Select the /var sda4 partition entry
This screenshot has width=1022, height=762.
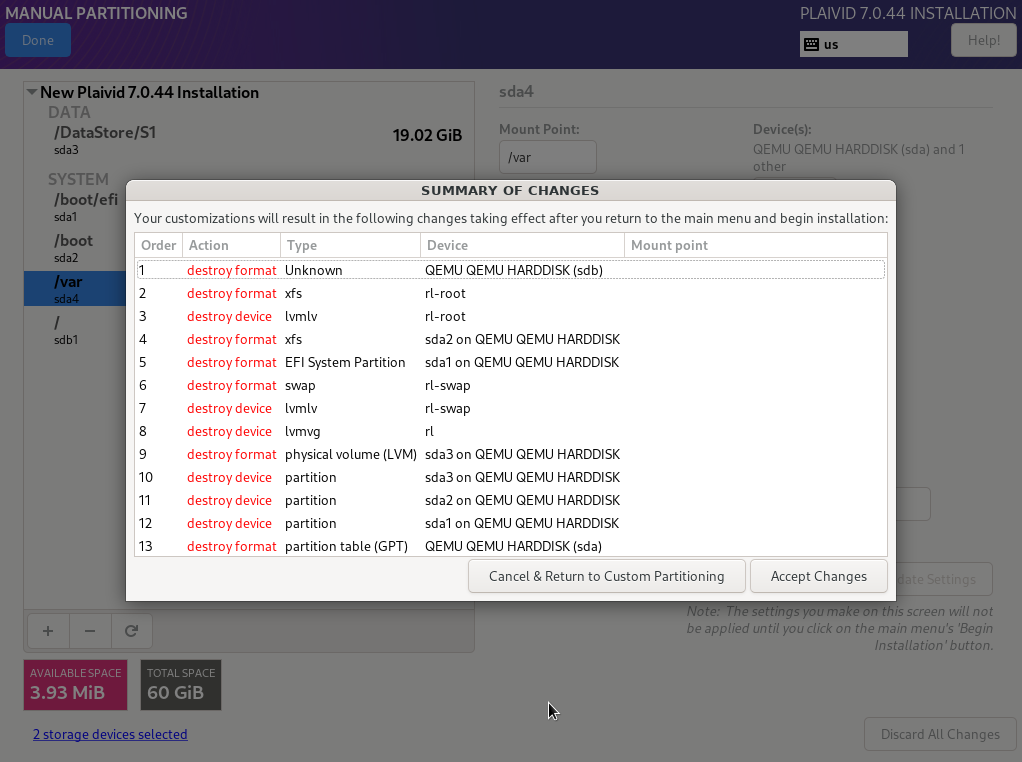pos(76,289)
